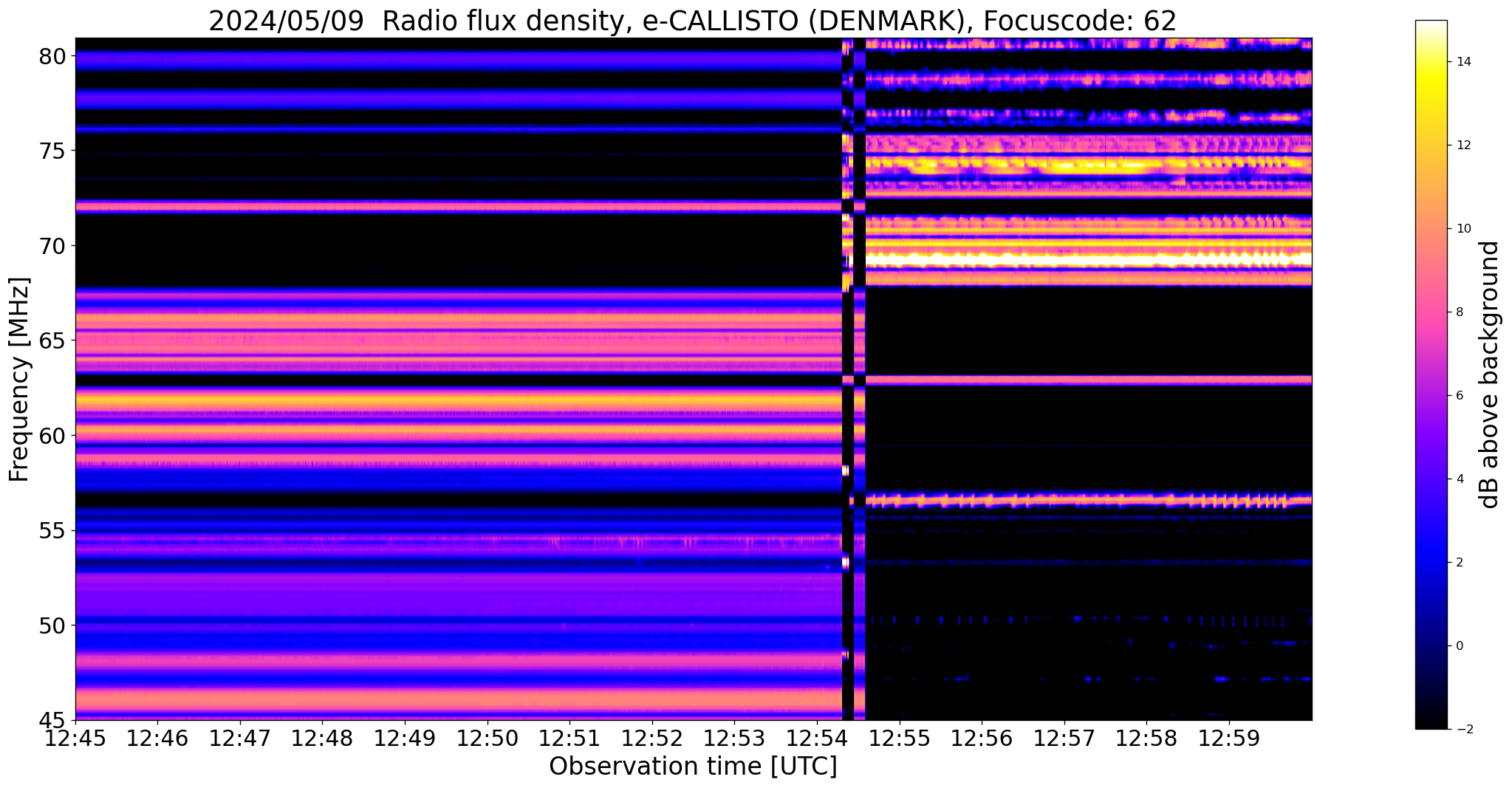Click the 12:46 time tick label
Viewport: 1512px width, 788px height.
[x=157, y=738]
